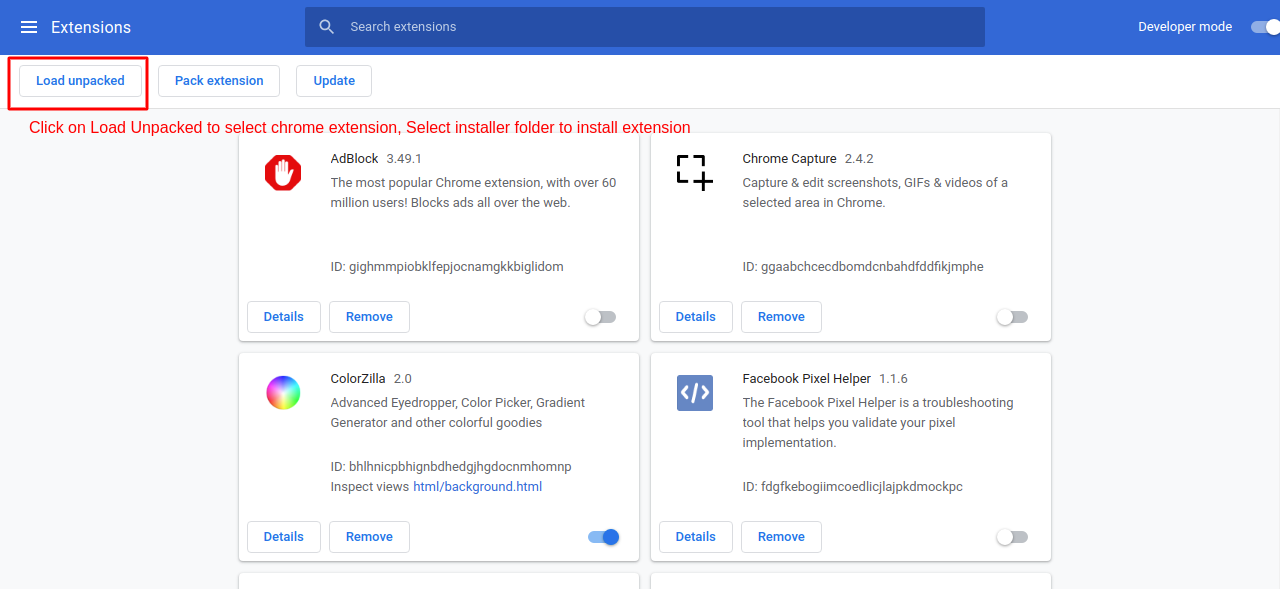Click AdBlock version 3.49.1
The height and width of the screenshot is (589, 1280).
405,159
